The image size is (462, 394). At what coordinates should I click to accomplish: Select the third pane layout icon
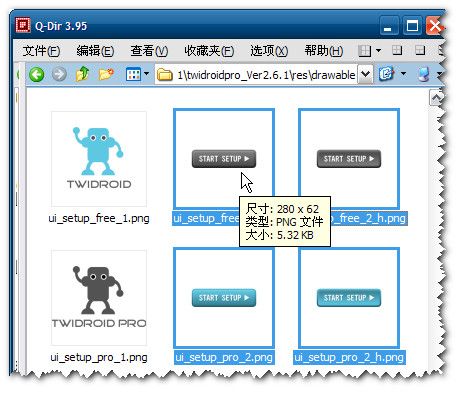tap(420, 50)
